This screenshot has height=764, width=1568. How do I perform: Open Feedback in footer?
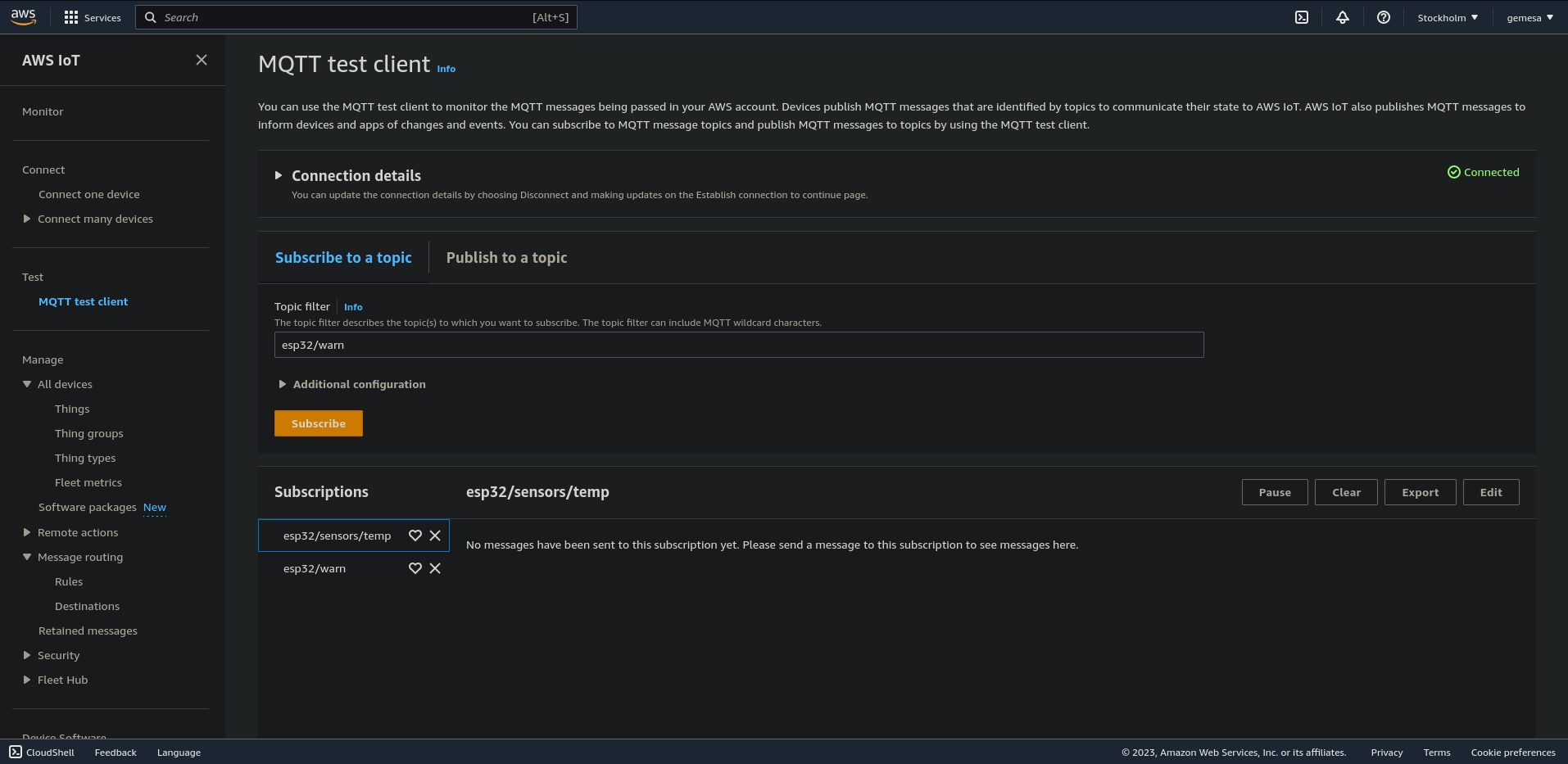116,753
